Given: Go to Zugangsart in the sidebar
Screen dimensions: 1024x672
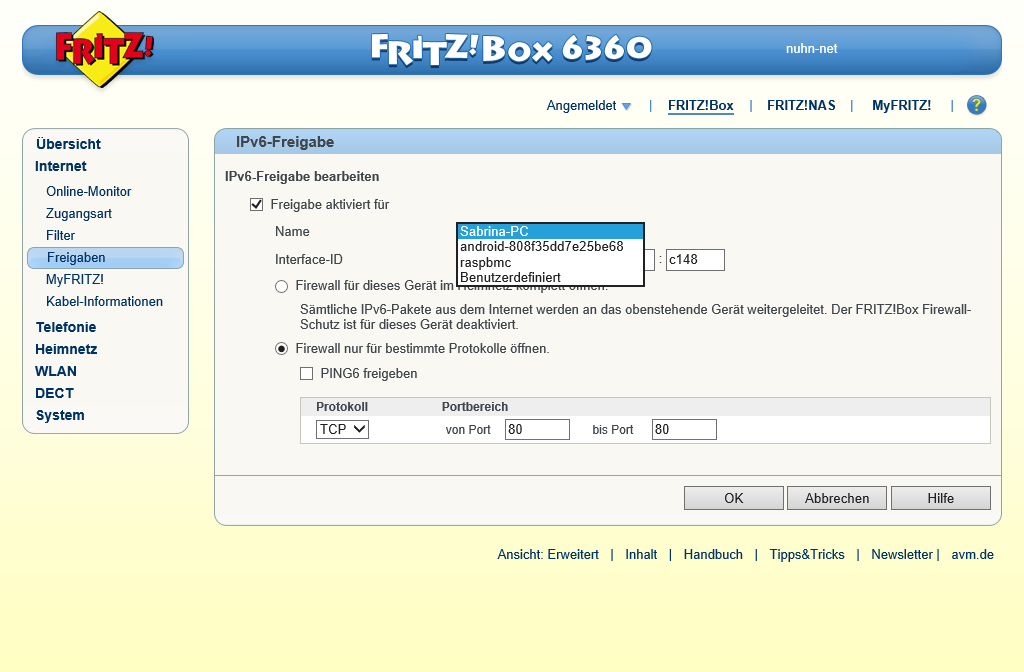Looking at the screenshot, I should (78, 214).
